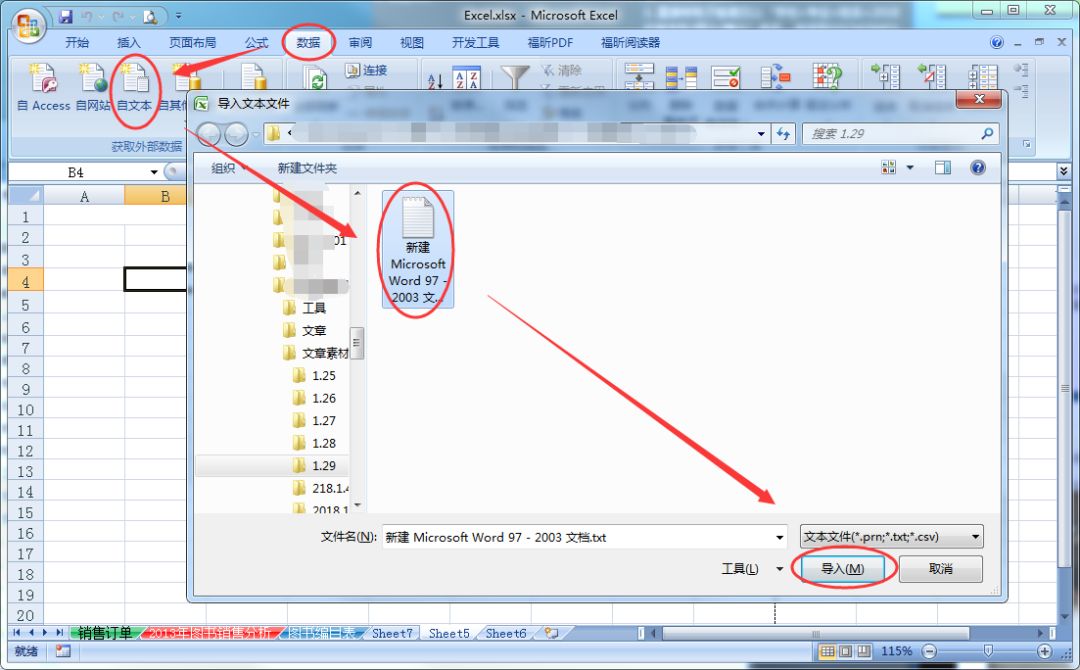Click print preview icon in quick access toolbar
Image resolution: width=1080 pixels, height=670 pixels.
click(150, 16)
